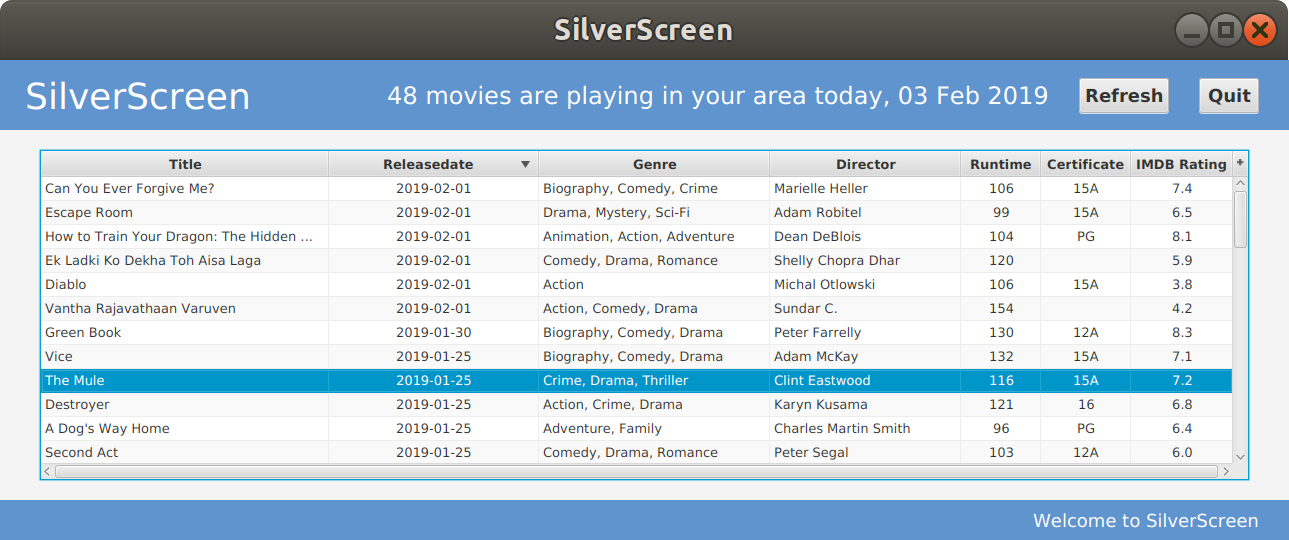
Task: Click the Refresh button
Action: tap(1124, 96)
